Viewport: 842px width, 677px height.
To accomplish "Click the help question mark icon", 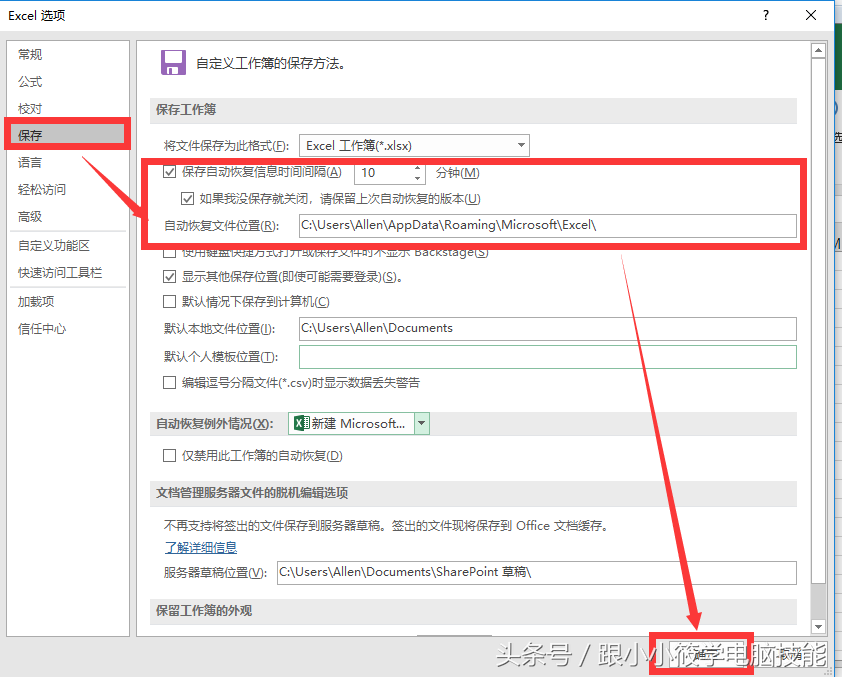I will coord(766,15).
